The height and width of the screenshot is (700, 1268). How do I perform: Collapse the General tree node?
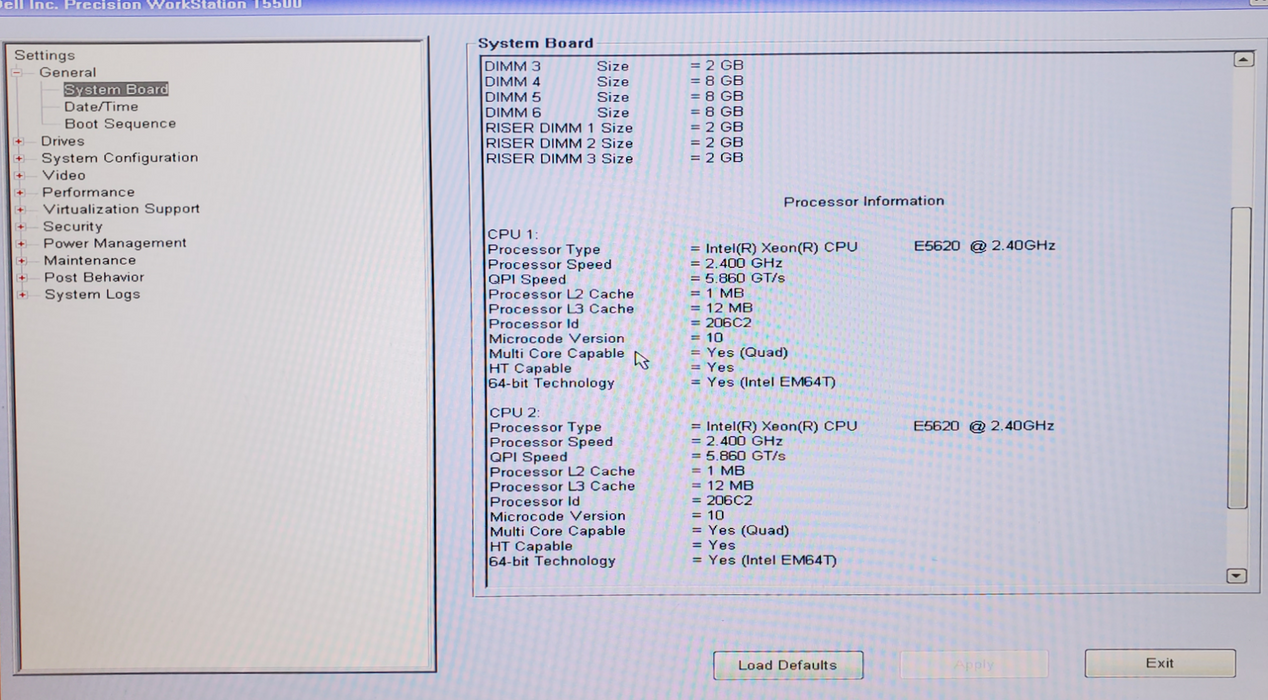pos(17,72)
